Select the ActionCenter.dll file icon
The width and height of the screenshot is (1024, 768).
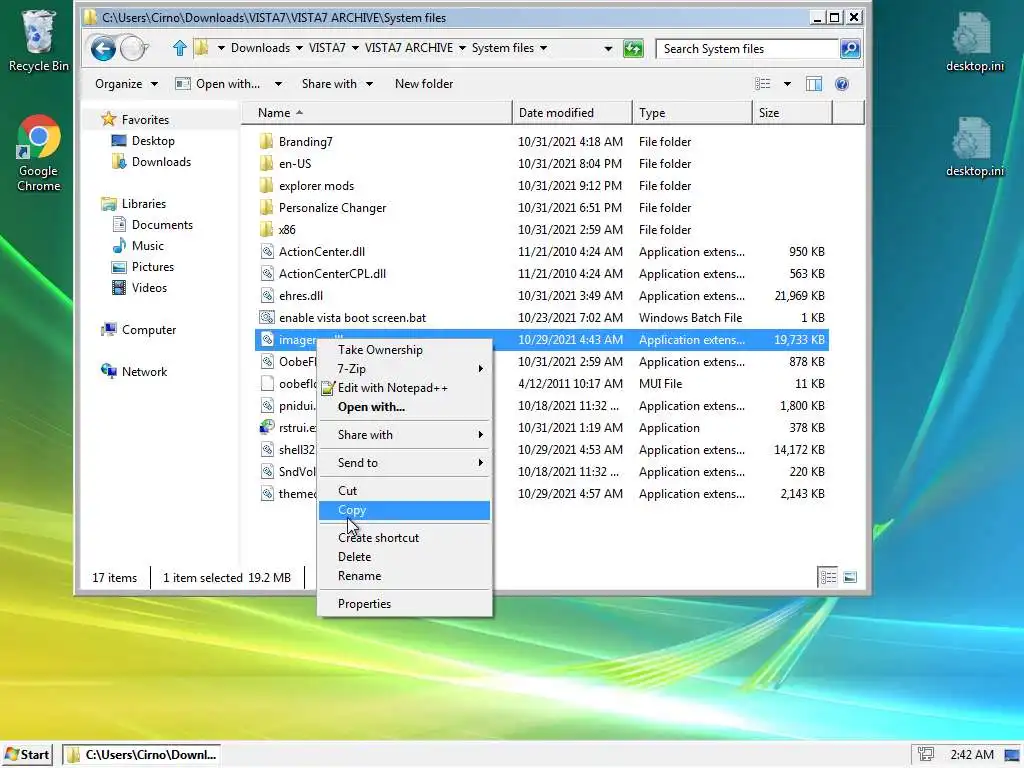click(x=266, y=251)
